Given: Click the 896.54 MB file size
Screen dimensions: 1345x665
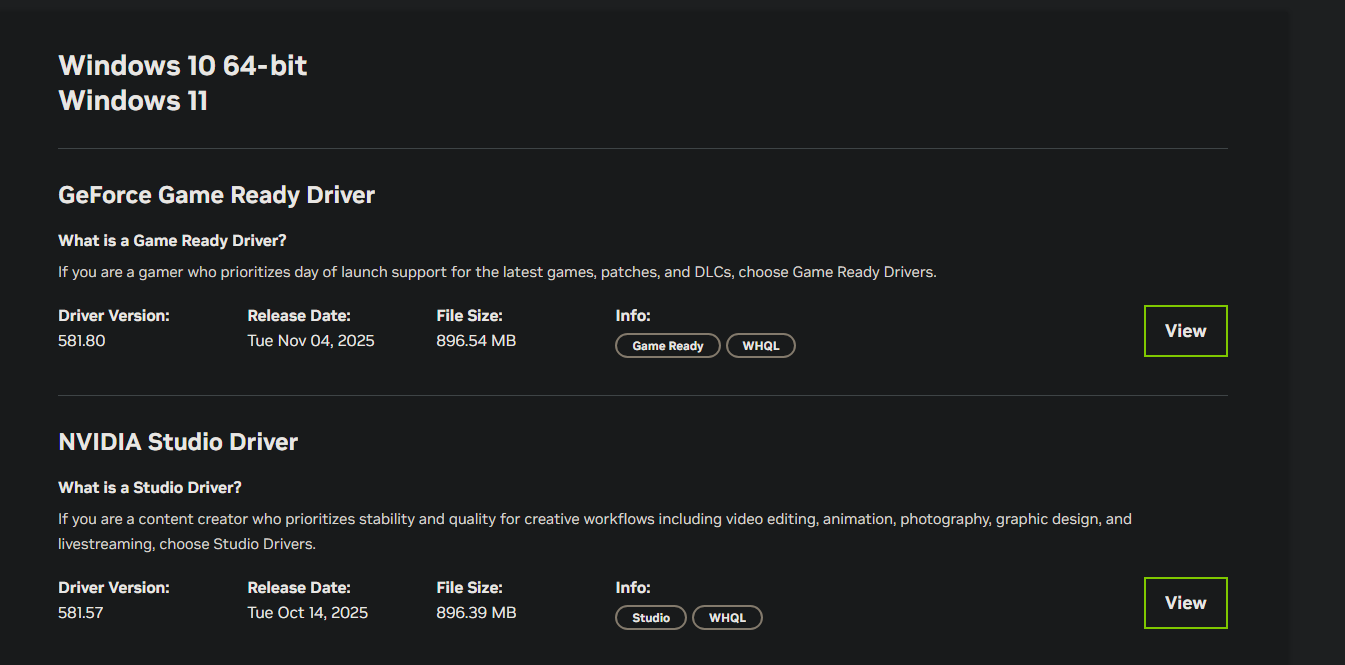Looking at the screenshot, I should coord(476,341).
